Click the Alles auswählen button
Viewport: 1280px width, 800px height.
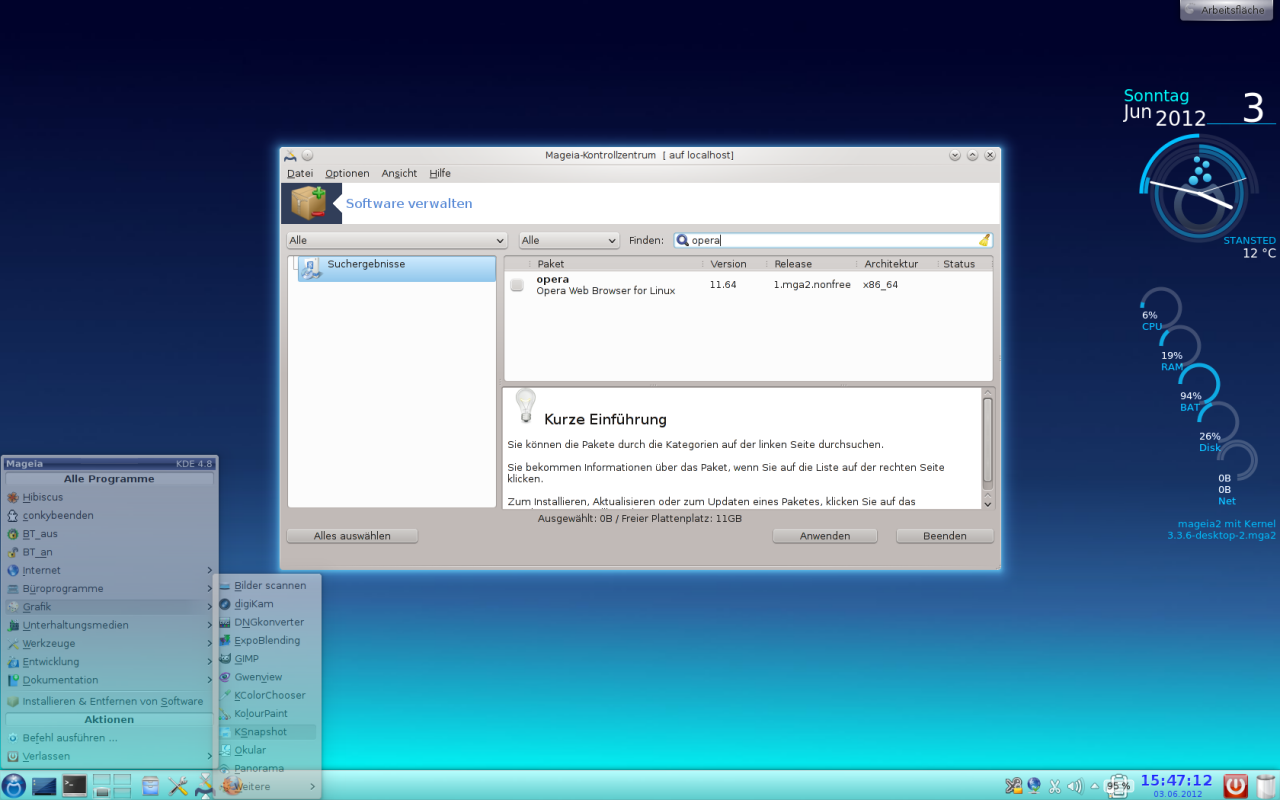pyautogui.click(x=352, y=536)
